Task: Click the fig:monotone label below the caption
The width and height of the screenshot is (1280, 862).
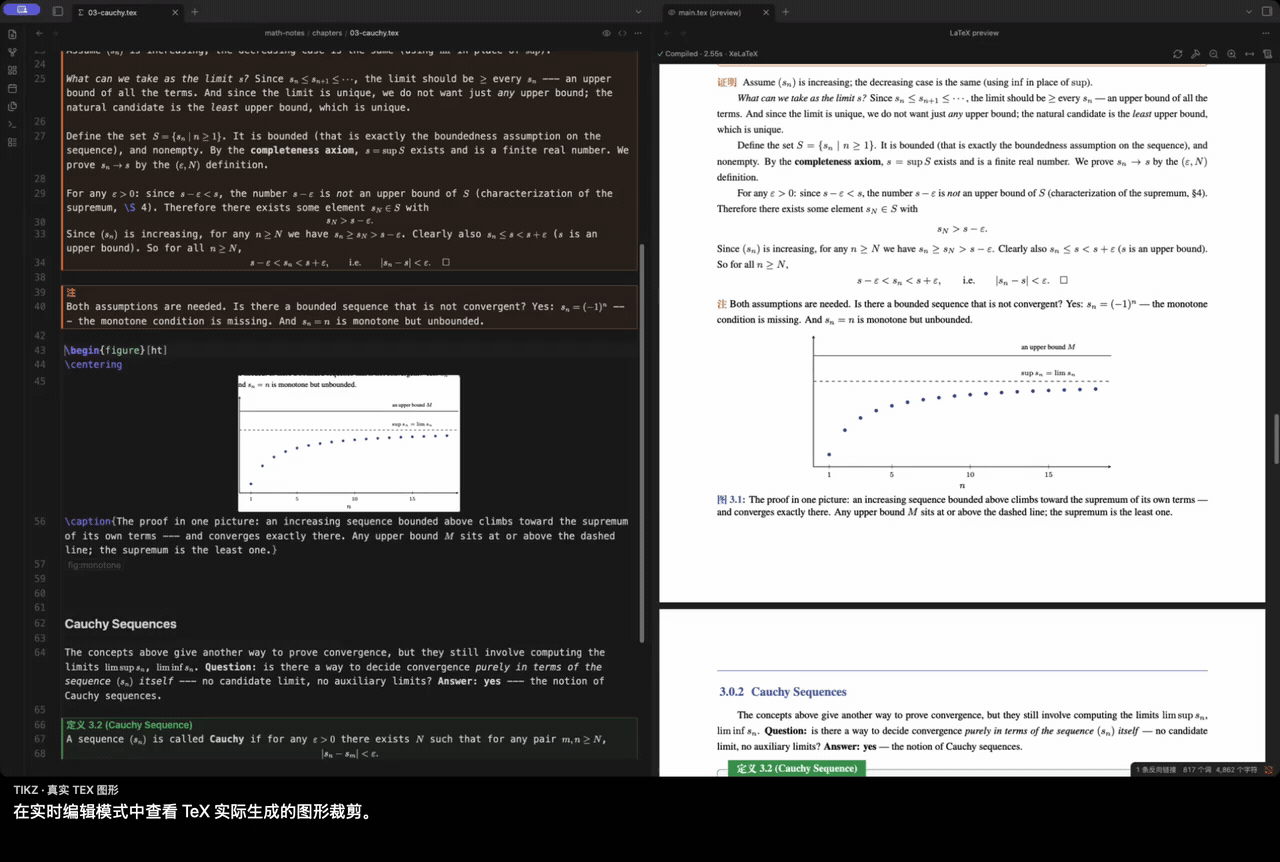Action: coord(94,565)
